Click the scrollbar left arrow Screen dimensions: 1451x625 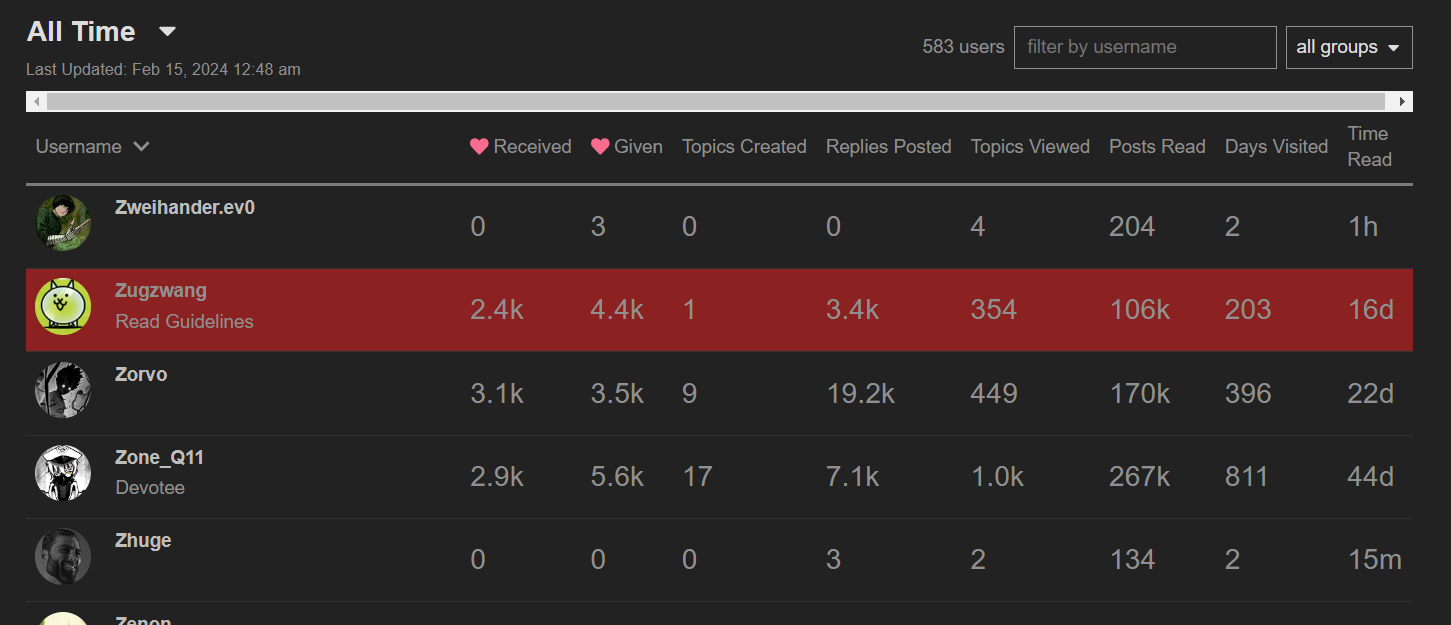click(x=37, y=102)
